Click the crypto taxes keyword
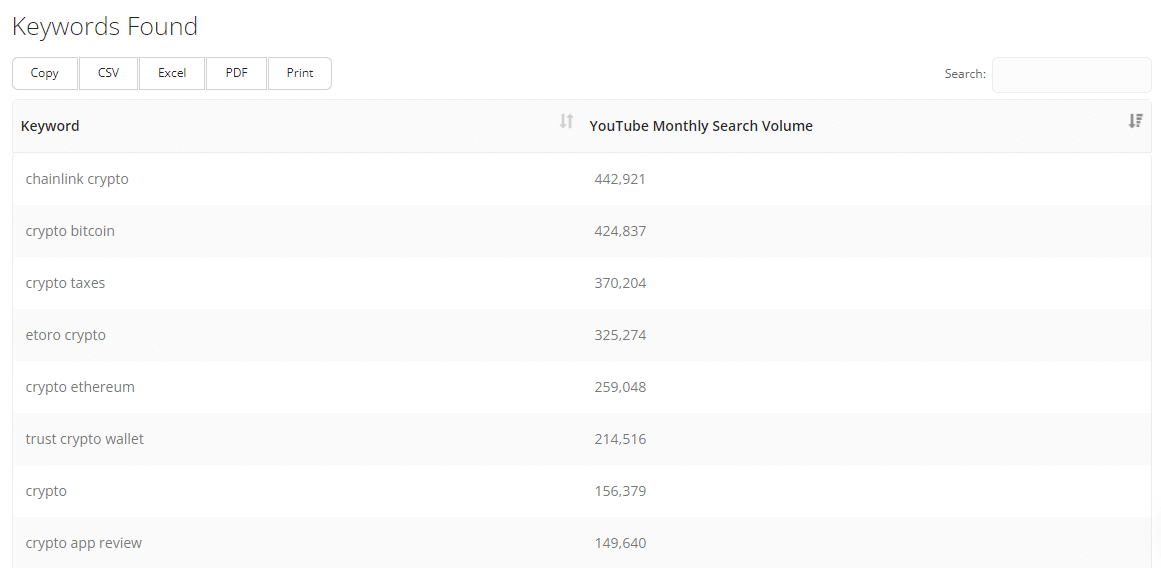Viewport: 1161px width, 568px height. coord(65,283)
